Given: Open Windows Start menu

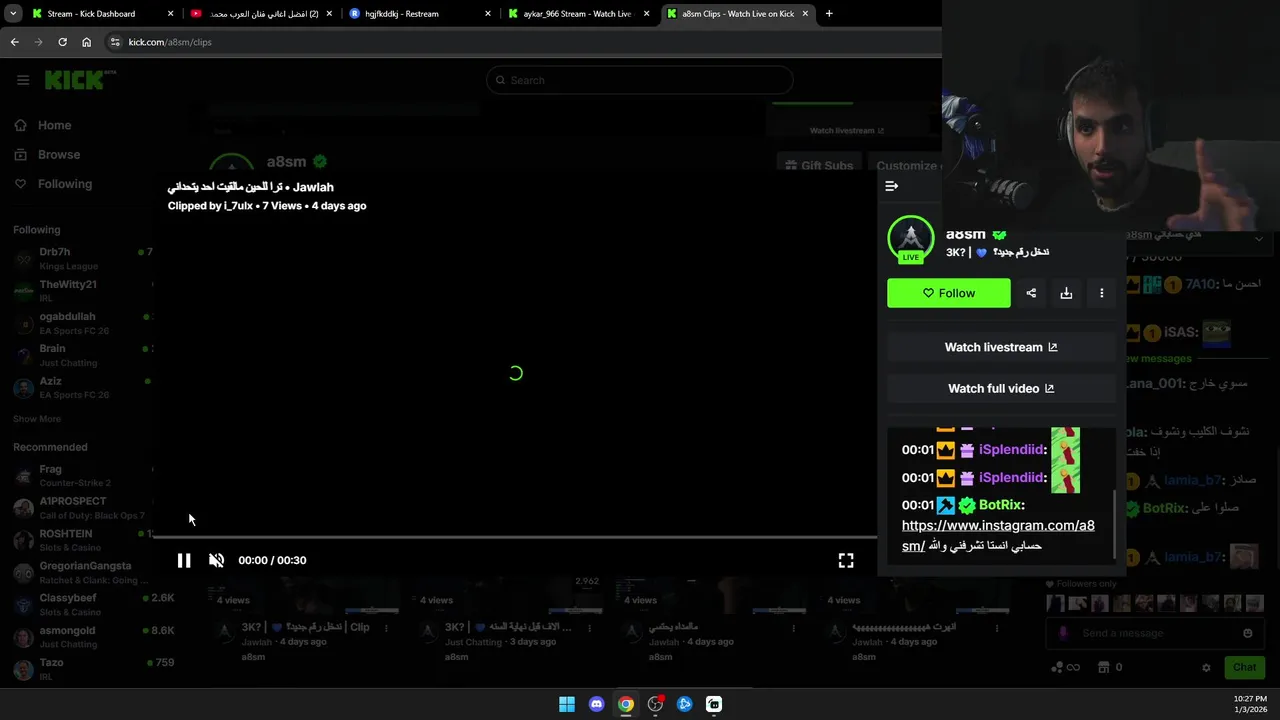Looking at the screenshot, I should click(567, 704).
